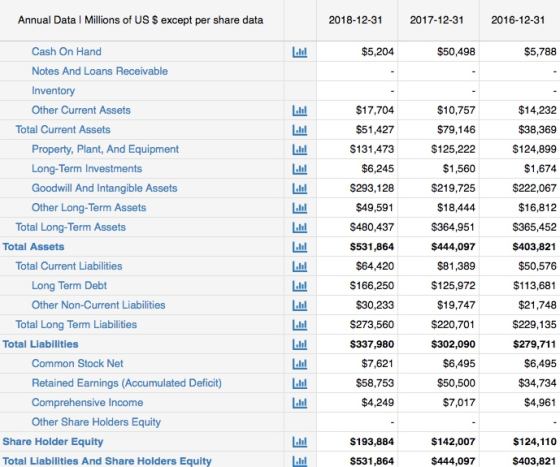This screenshot has height=467, width=560.
Task: Open chart icon for Long Term Debt
Action: [299, 286]
